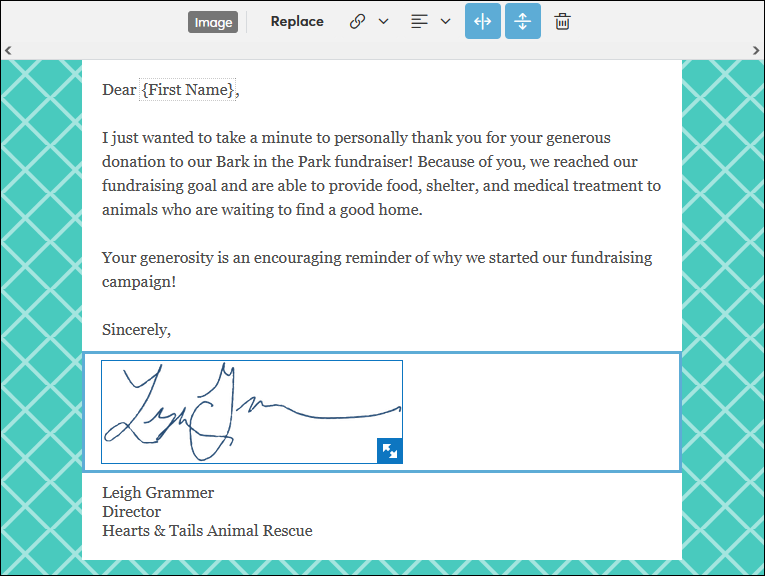The image size is (765, 576).
Task: Click the Sincerely, closing text
Action: point(136,330)
